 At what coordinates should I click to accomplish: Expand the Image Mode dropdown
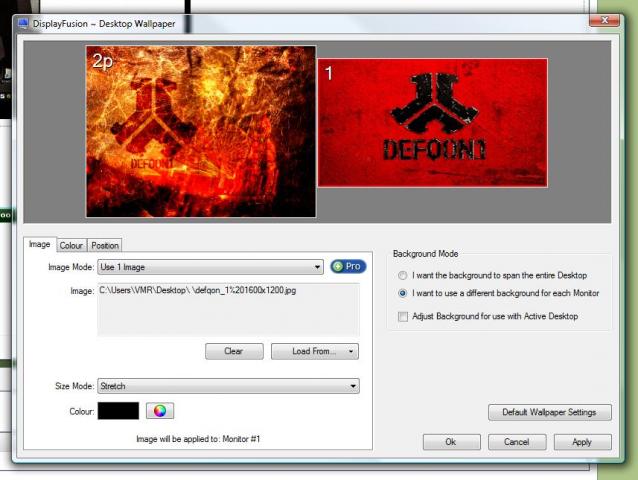(x=210, y=267)
